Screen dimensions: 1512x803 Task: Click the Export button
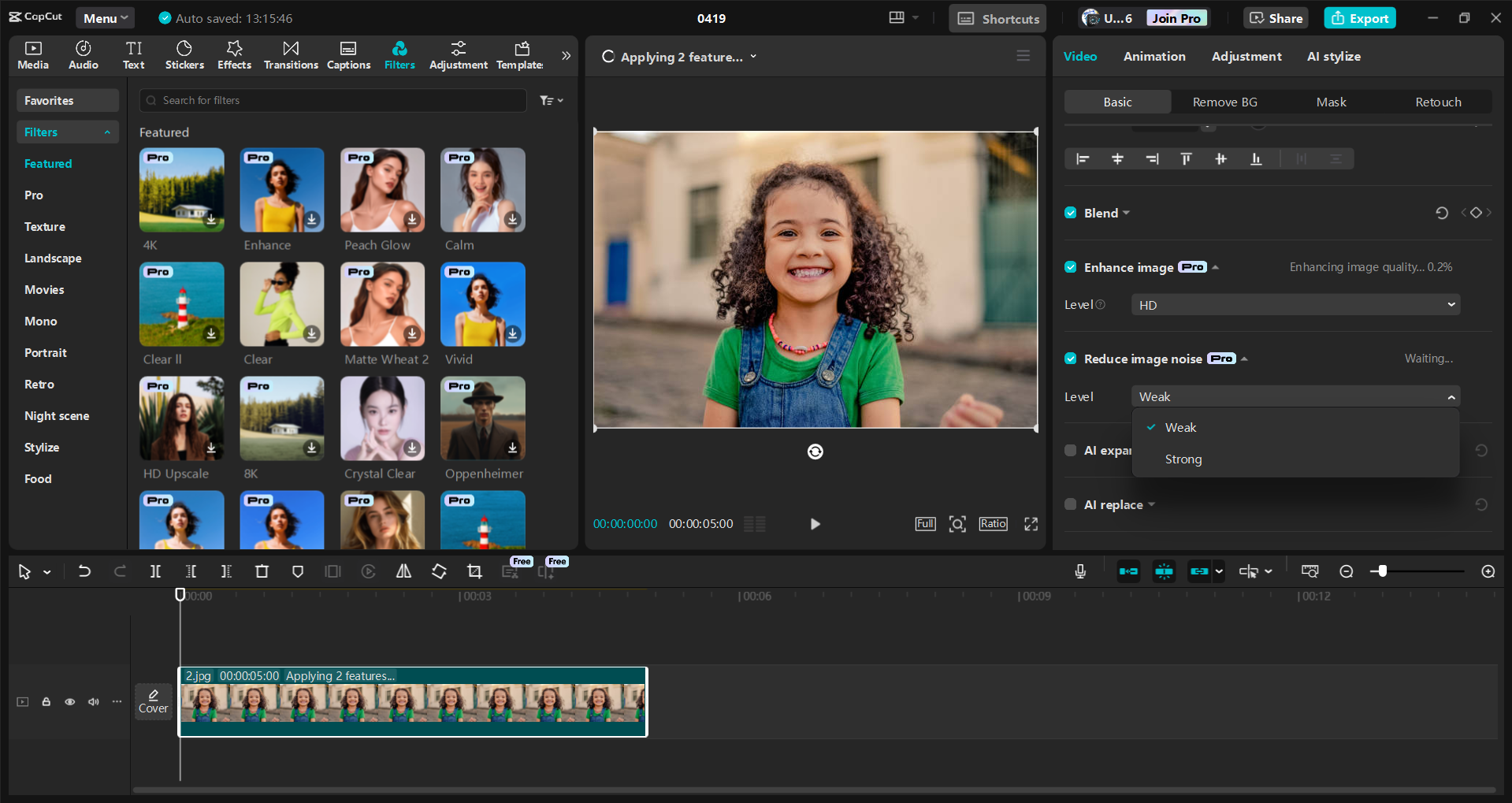click(x=1359, y=17)
